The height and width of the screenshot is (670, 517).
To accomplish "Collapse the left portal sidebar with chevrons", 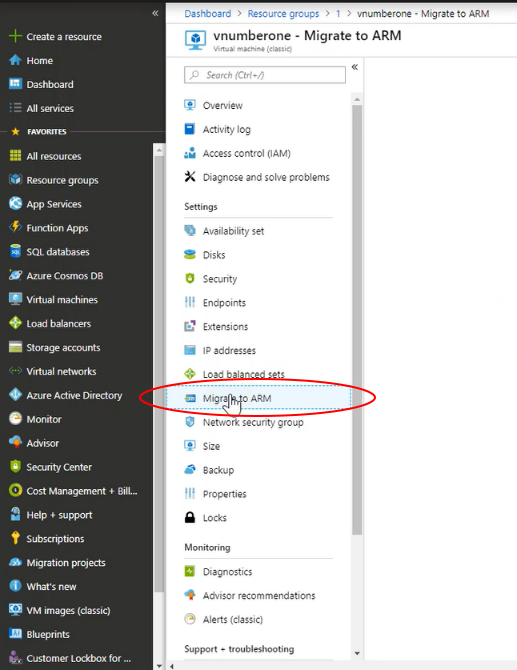I will coord(155,14).
